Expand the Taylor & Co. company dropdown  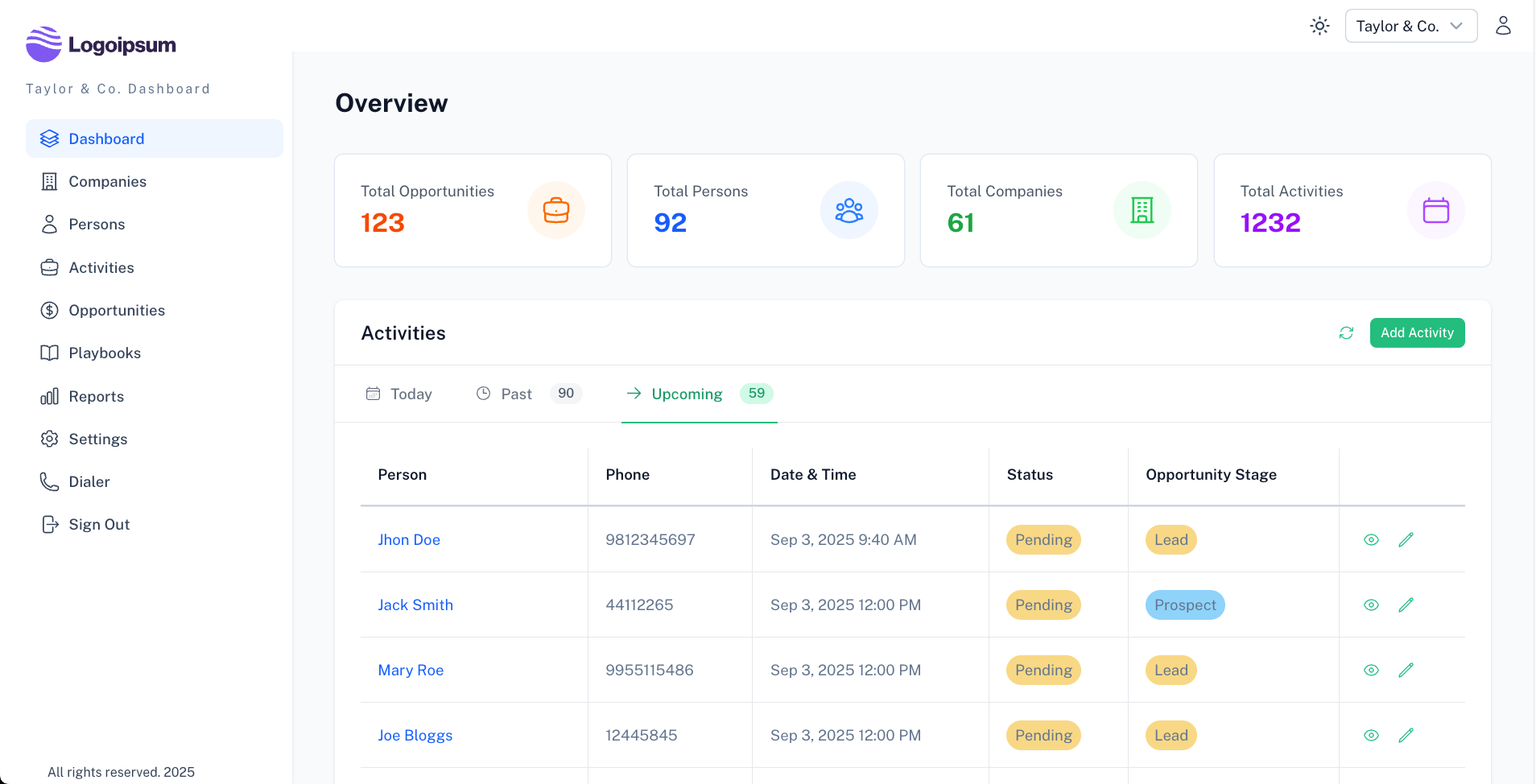tap(1410, 25)
